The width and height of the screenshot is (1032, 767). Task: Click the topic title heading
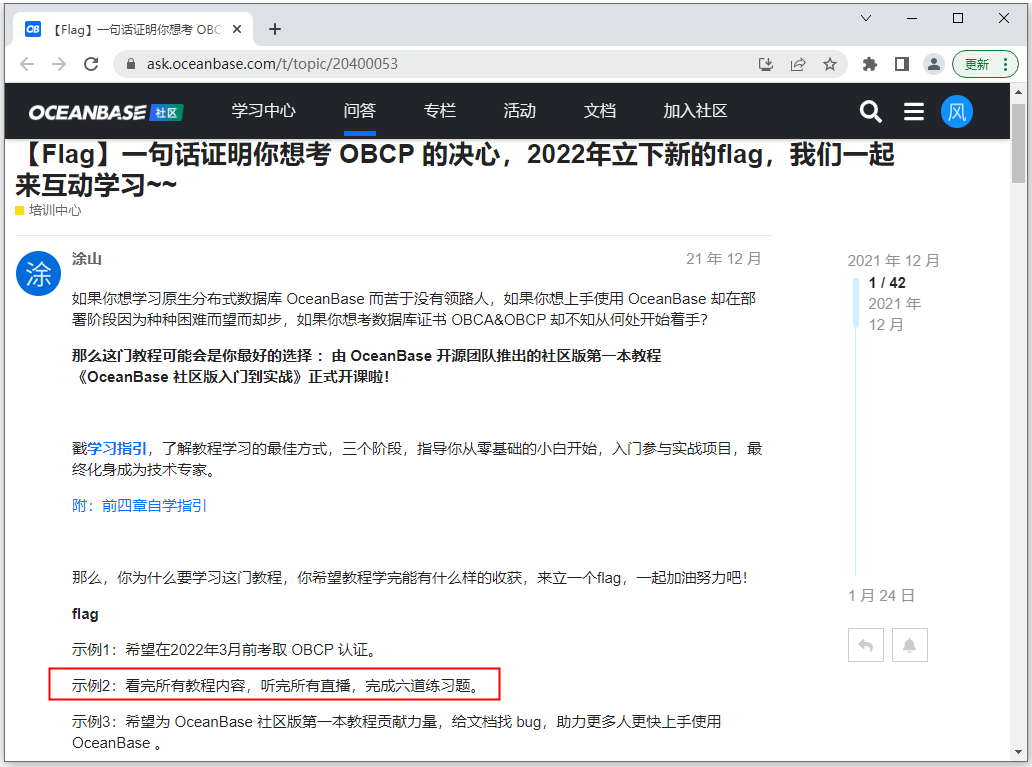point(455,170)
